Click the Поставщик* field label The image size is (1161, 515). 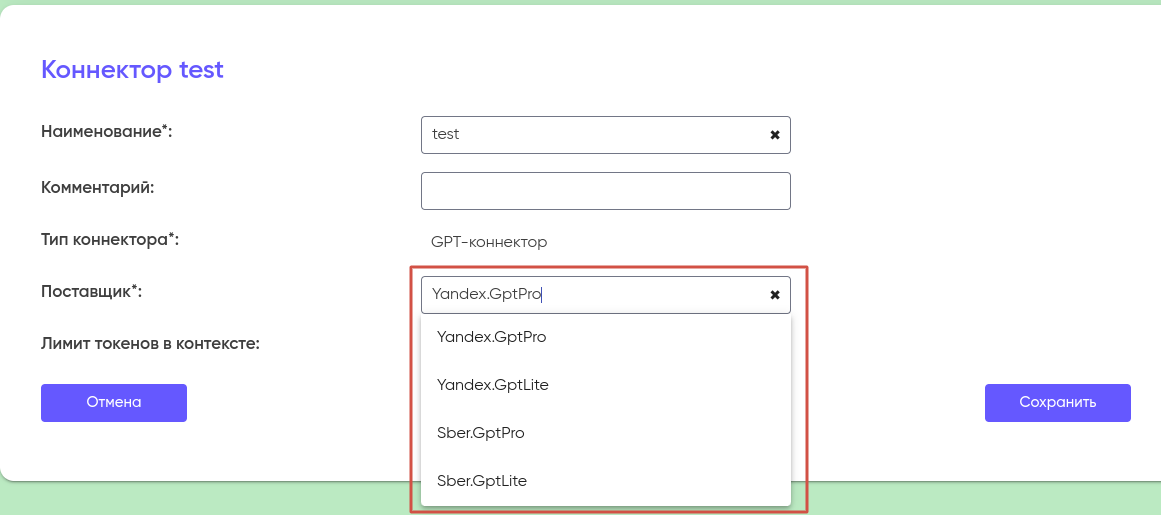click(x=91, y=292)
